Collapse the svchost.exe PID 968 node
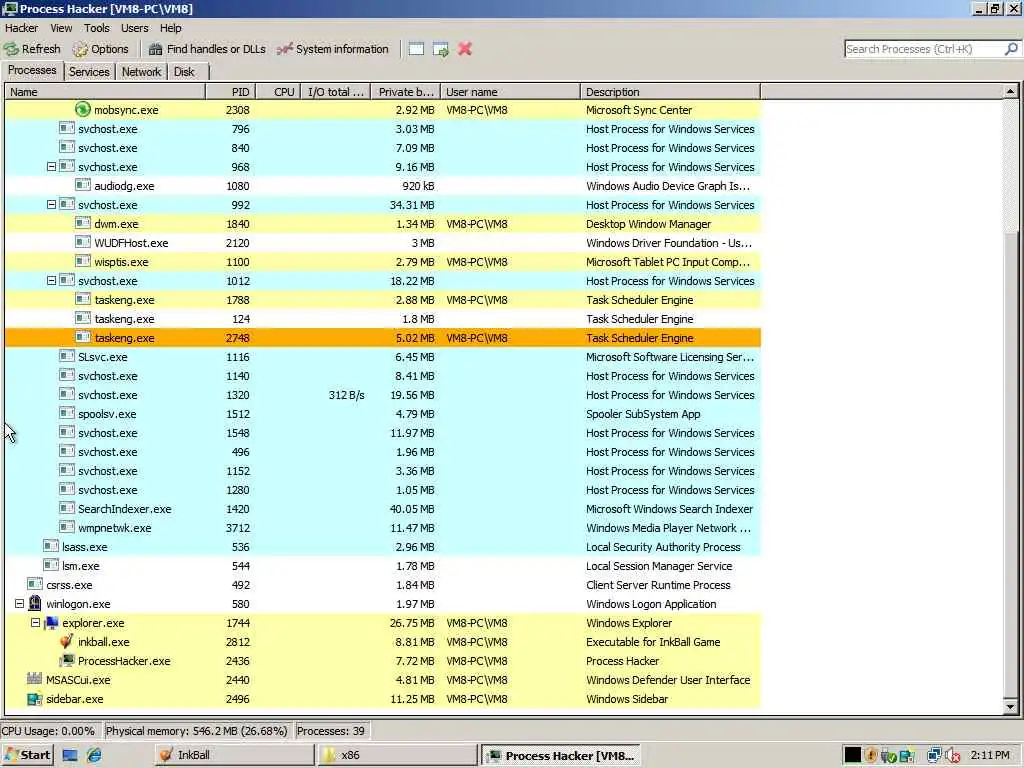 (51, 167)
